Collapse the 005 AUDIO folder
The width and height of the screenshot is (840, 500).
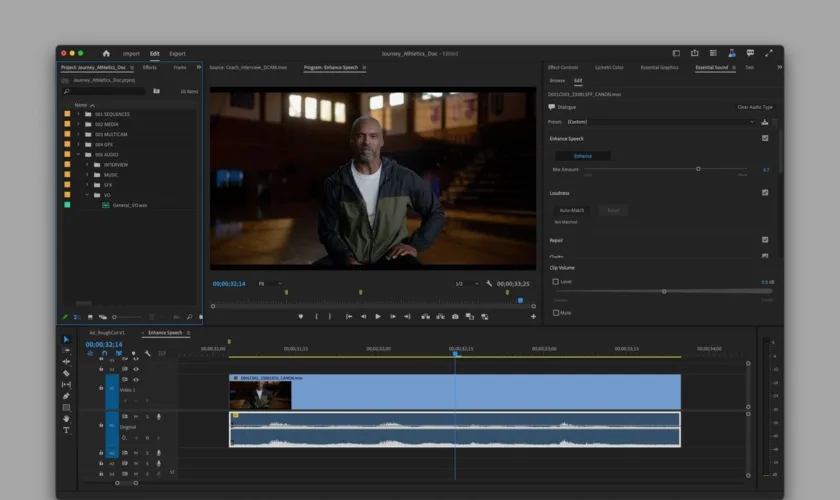click(78, 155)
